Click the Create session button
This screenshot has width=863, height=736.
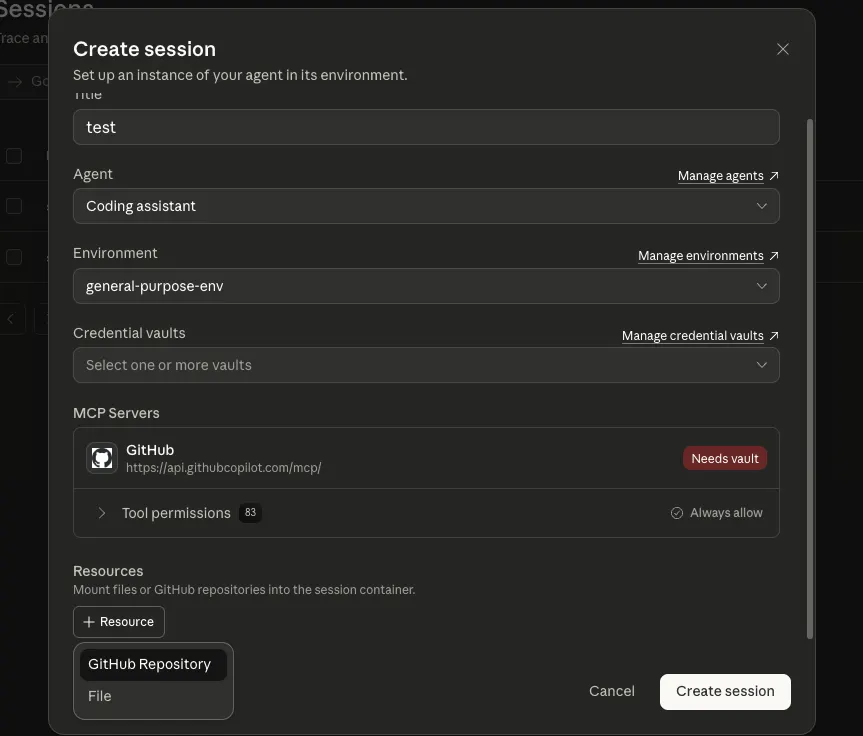coord(725,691)
